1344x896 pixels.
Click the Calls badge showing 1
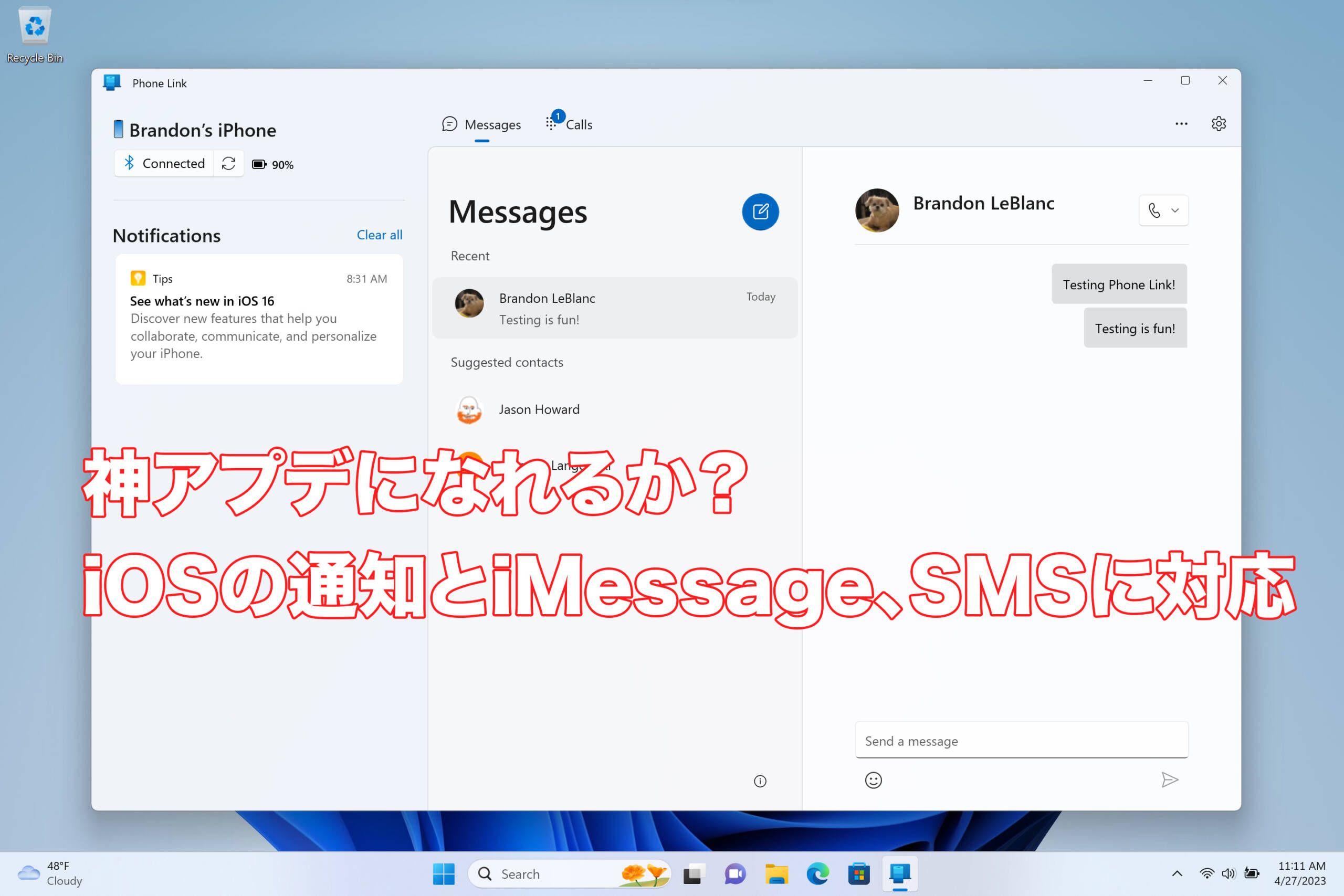click(x=558, y=116)
